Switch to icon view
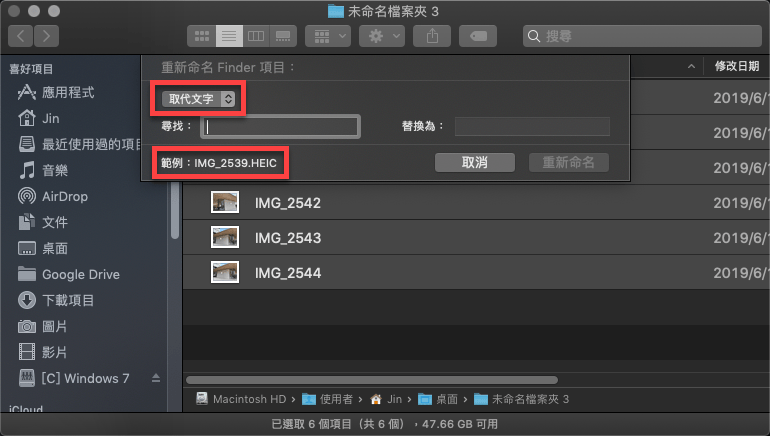Image resolution: width=770 pixels, height=436 pixels. (x=202, y=36)
